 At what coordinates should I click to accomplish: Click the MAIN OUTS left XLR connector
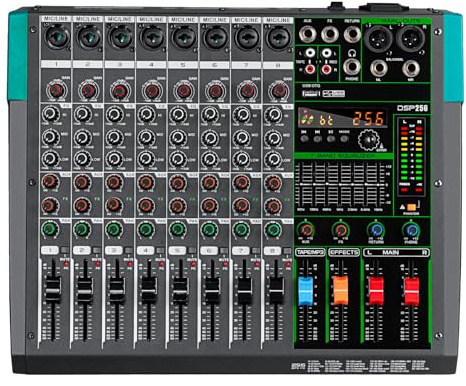pos(378,38)
